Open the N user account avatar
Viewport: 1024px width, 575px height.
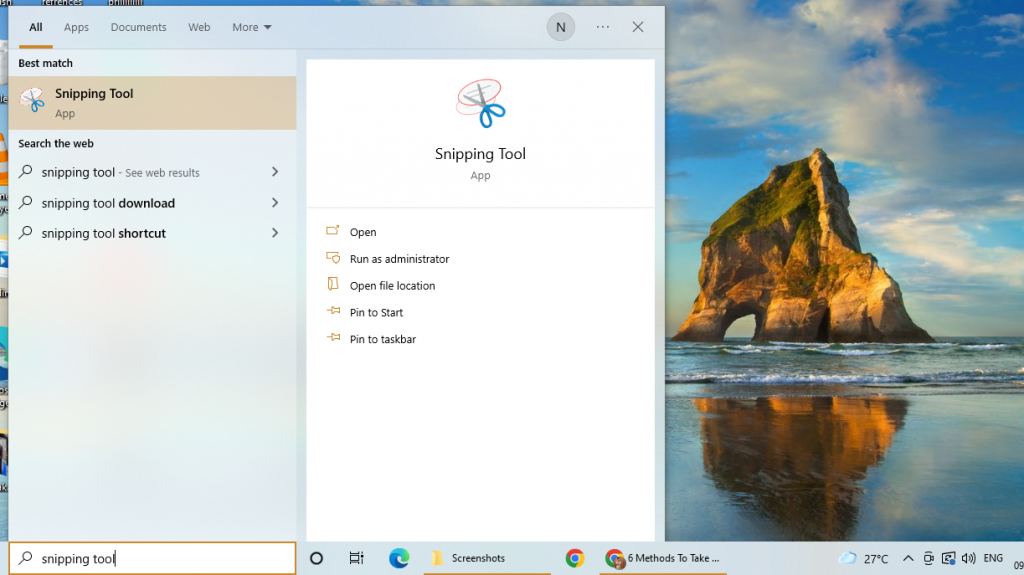click(560, 27)
